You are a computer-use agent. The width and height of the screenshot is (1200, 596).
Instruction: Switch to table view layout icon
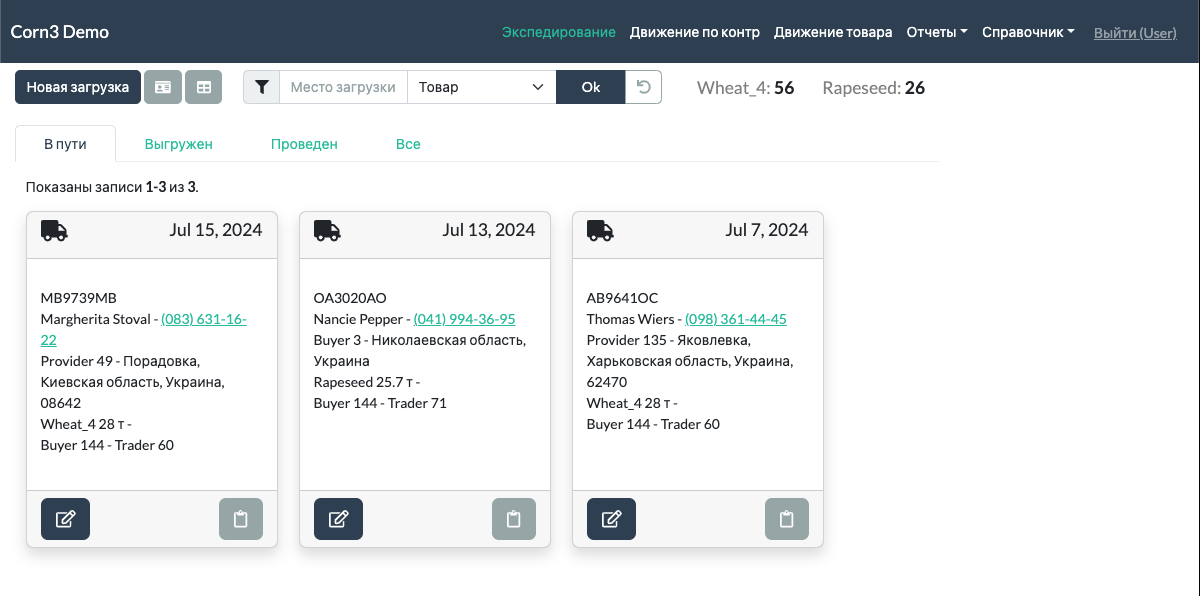tap(204, 87)
